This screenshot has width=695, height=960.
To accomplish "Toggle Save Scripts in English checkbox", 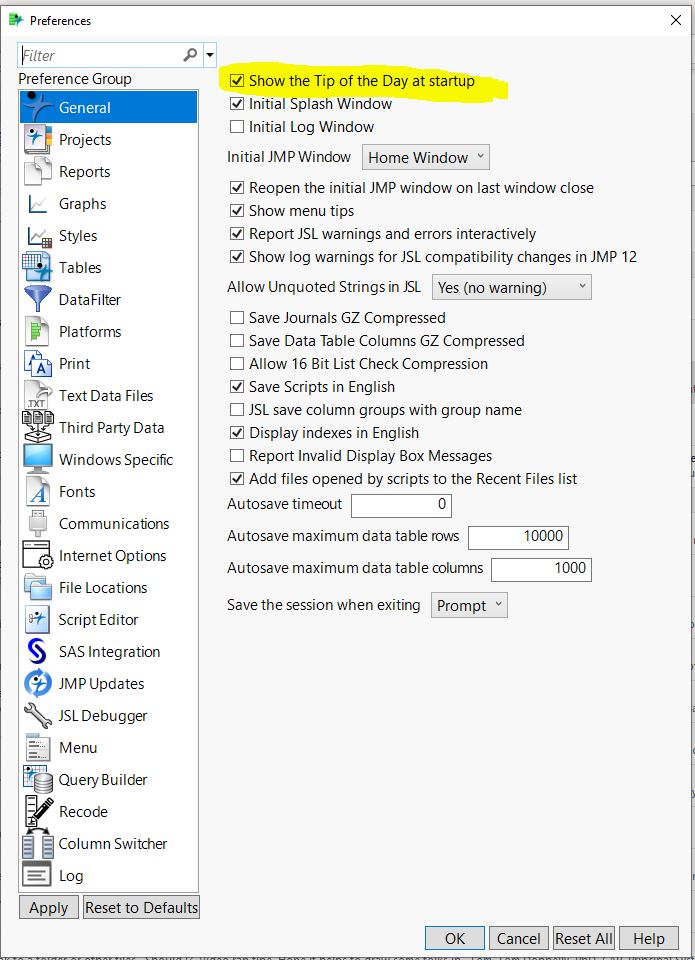I will pos(236,387).
